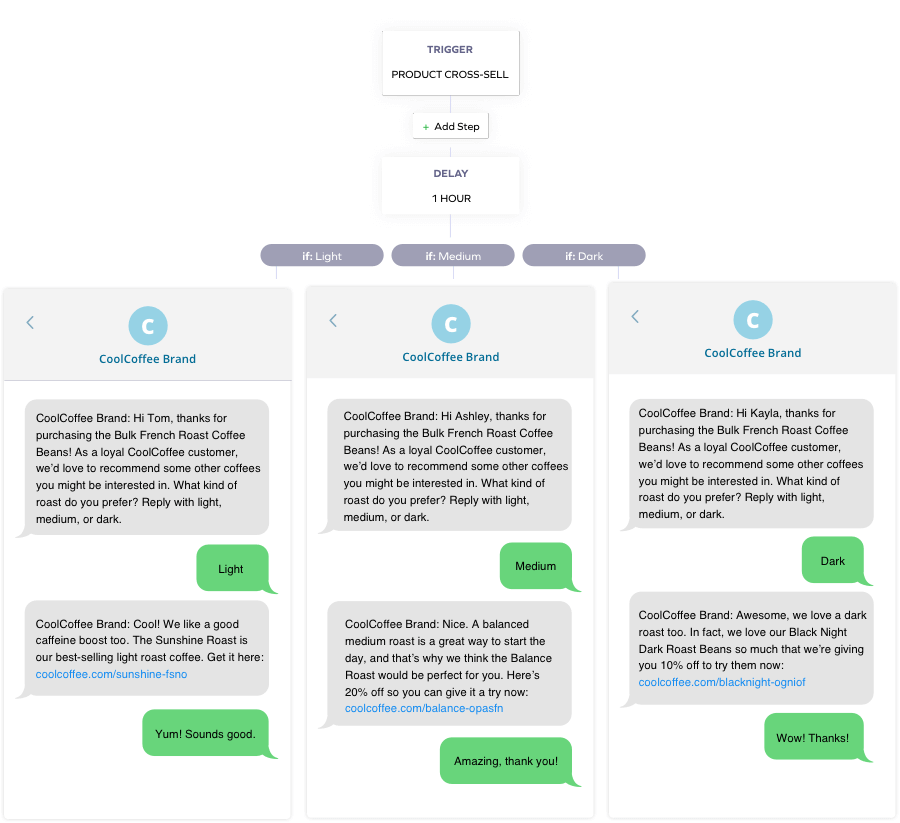
Task: Select the "if: Medium" branch pill
Action: pyautogui.click(x=453, y=255)
